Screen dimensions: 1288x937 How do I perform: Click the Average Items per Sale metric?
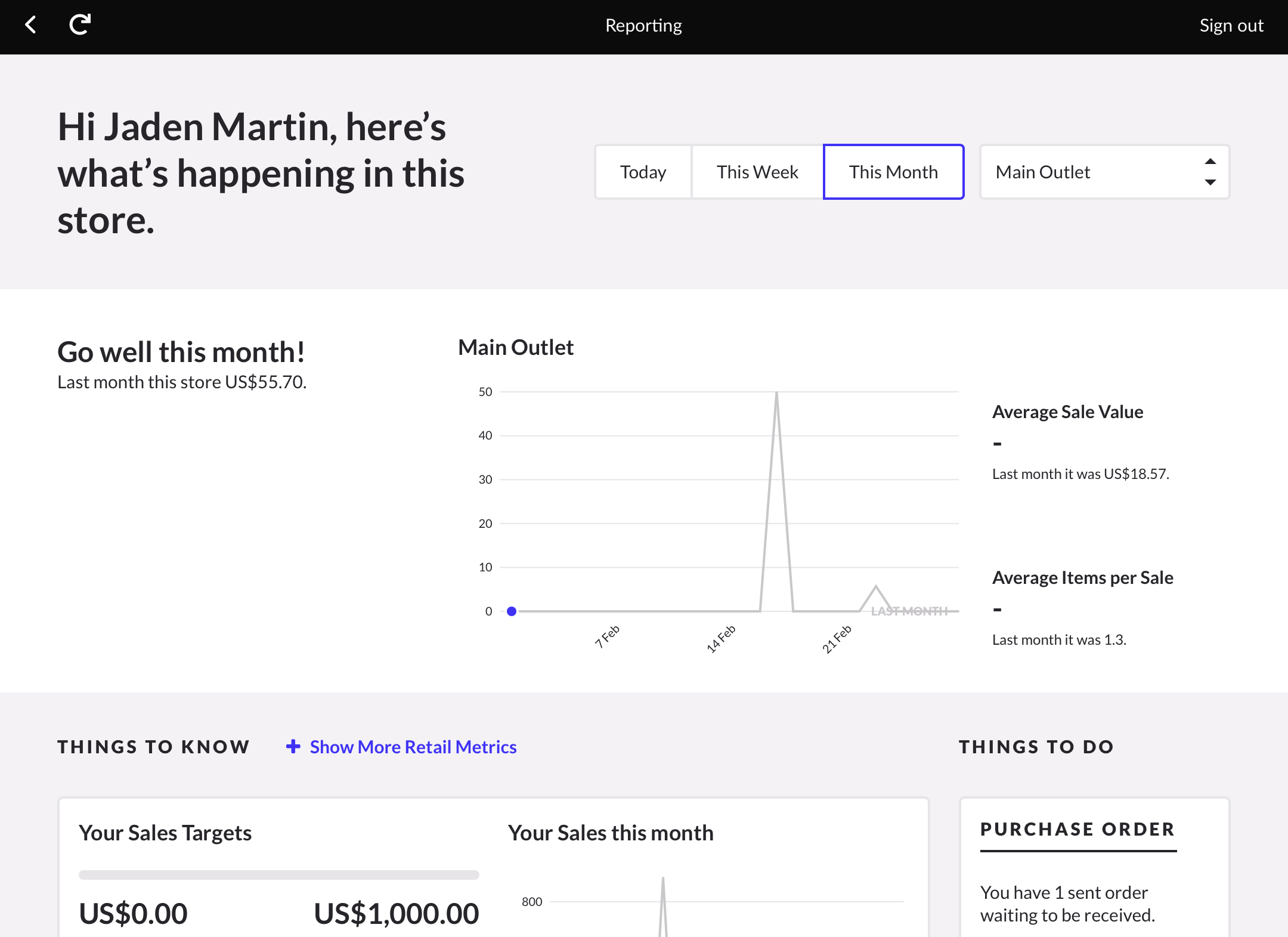coord(1082,578)
